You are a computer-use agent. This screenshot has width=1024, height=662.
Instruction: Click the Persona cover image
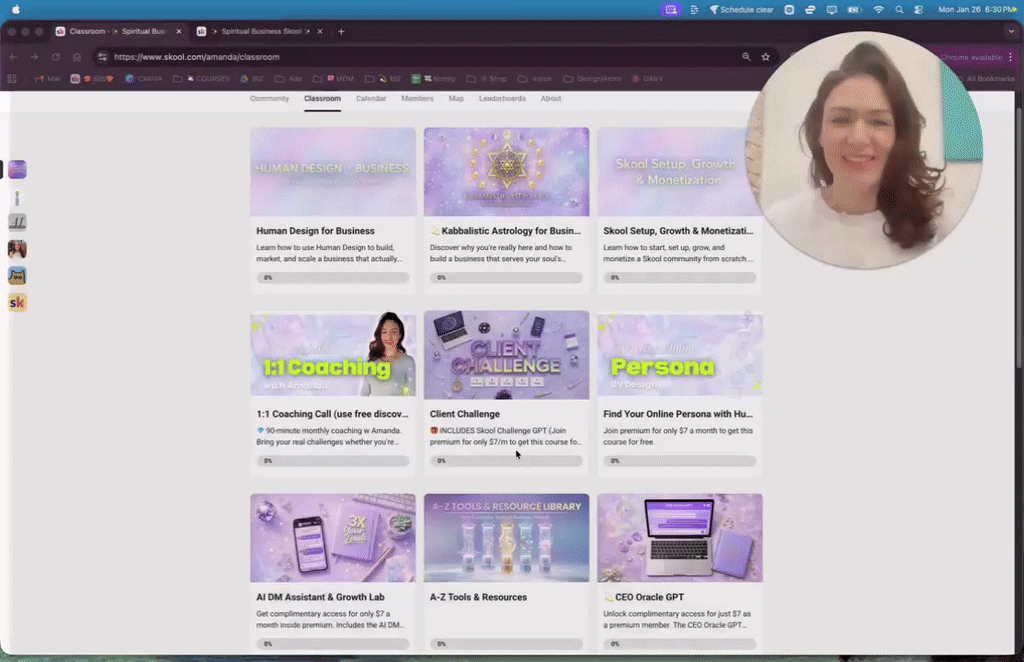tap(680, 355)
